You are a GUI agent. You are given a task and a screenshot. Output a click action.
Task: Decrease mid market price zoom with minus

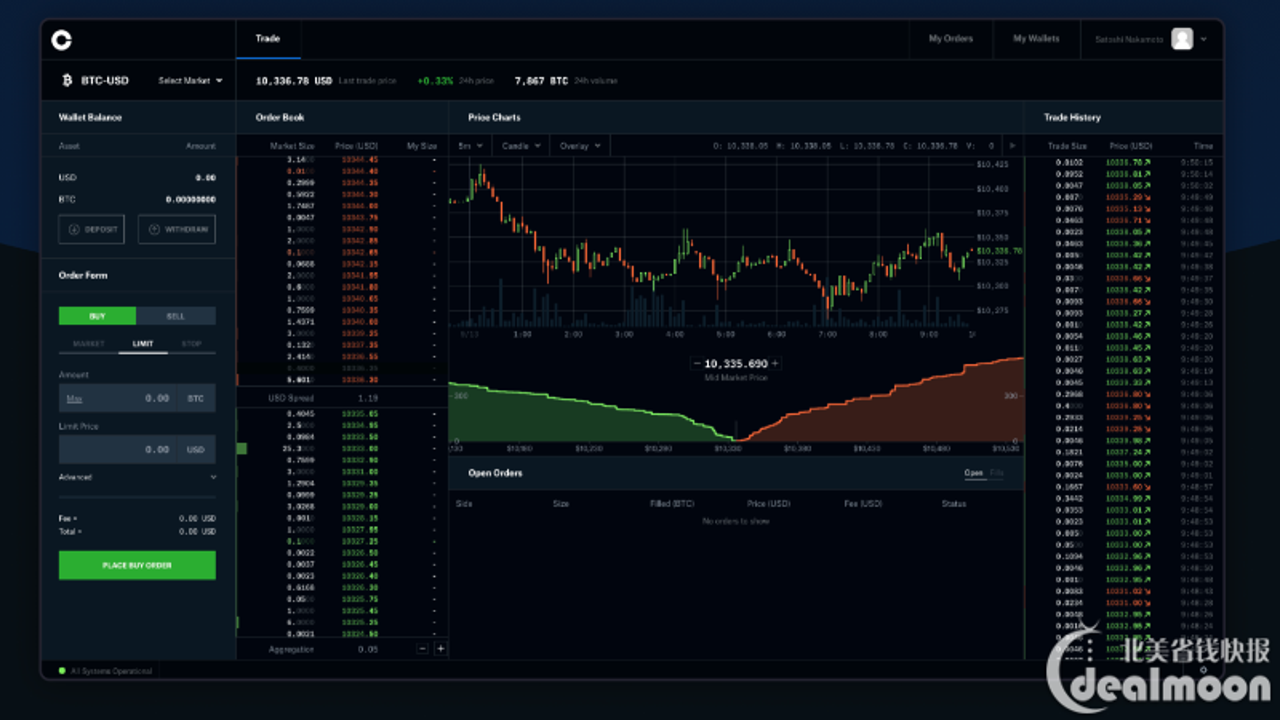click(697, 364)
